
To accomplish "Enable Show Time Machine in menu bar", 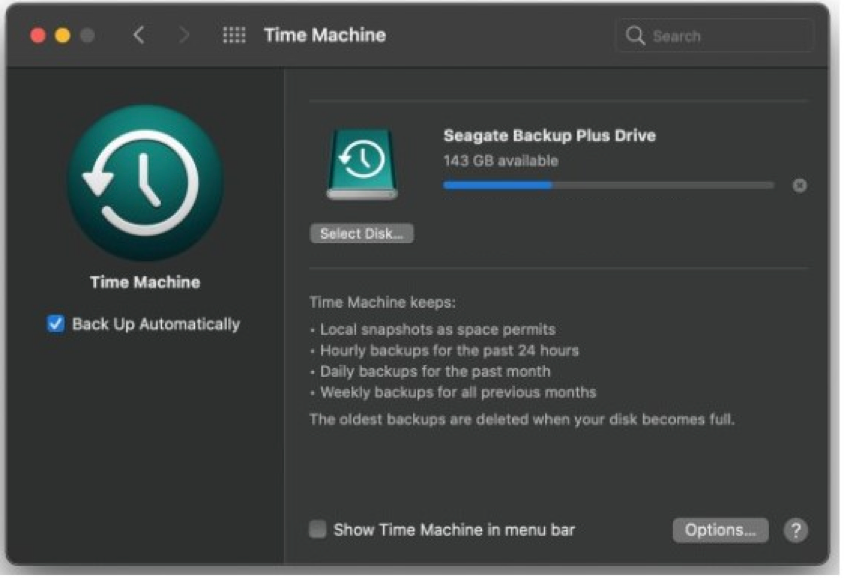I will pyautogui.click(x=318, y=530).
